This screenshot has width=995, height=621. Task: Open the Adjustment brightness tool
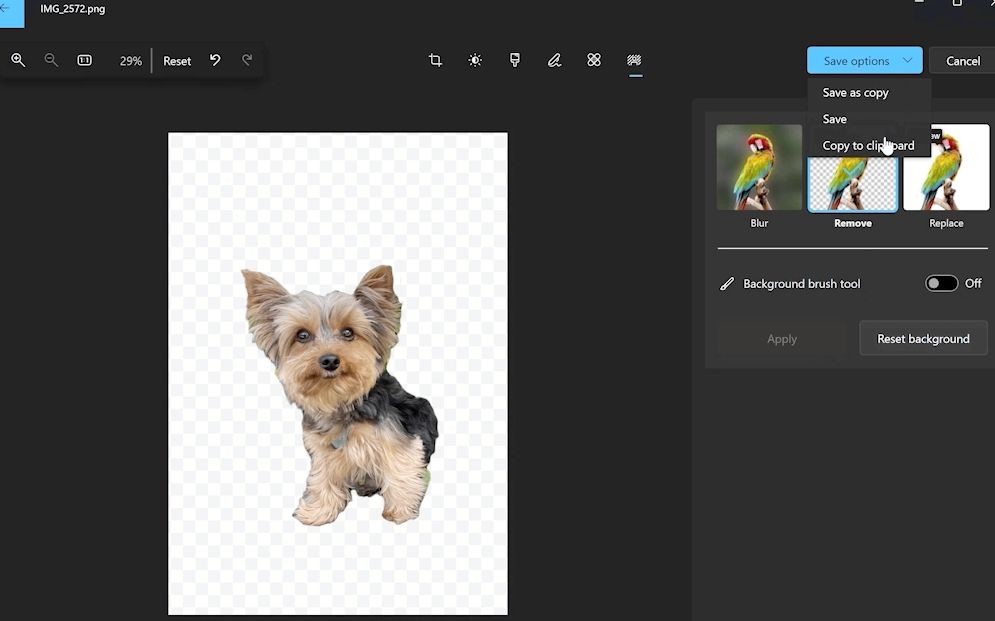475,60
